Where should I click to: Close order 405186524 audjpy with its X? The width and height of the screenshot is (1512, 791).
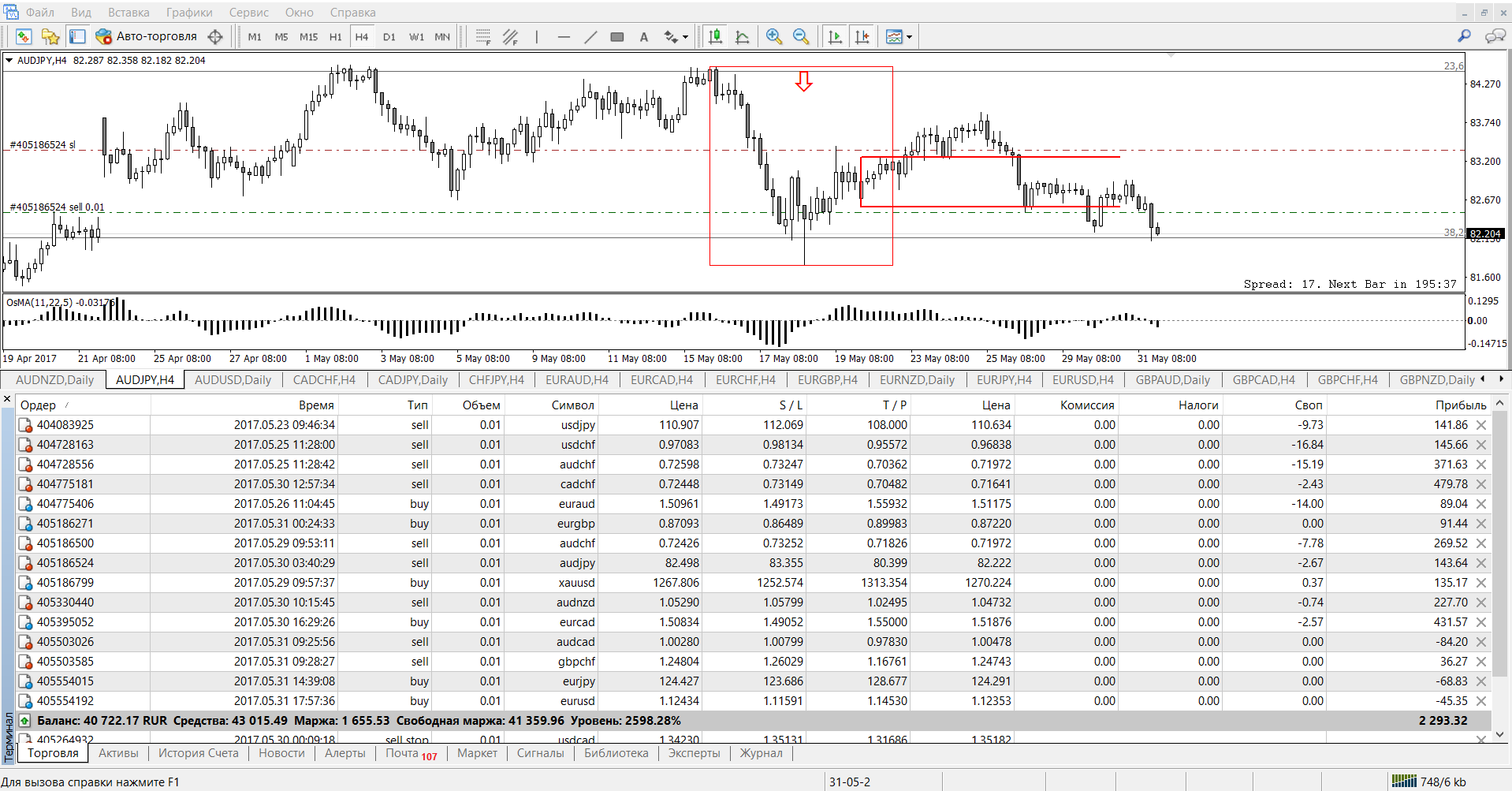(1481, 563)
